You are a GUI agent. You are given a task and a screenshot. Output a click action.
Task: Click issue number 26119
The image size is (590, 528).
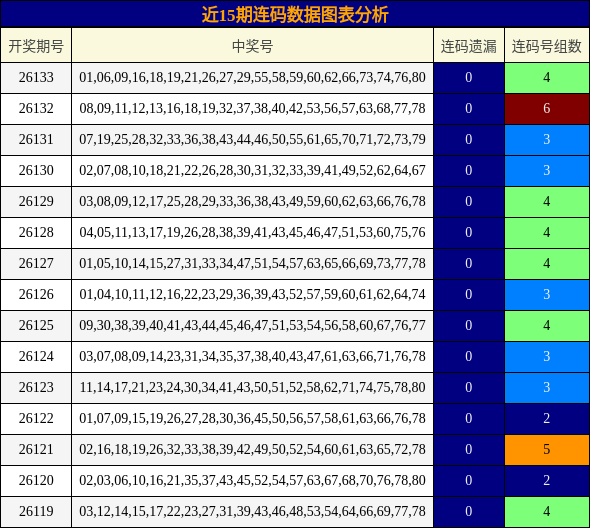pyautogui.click(x=36, y=511)
